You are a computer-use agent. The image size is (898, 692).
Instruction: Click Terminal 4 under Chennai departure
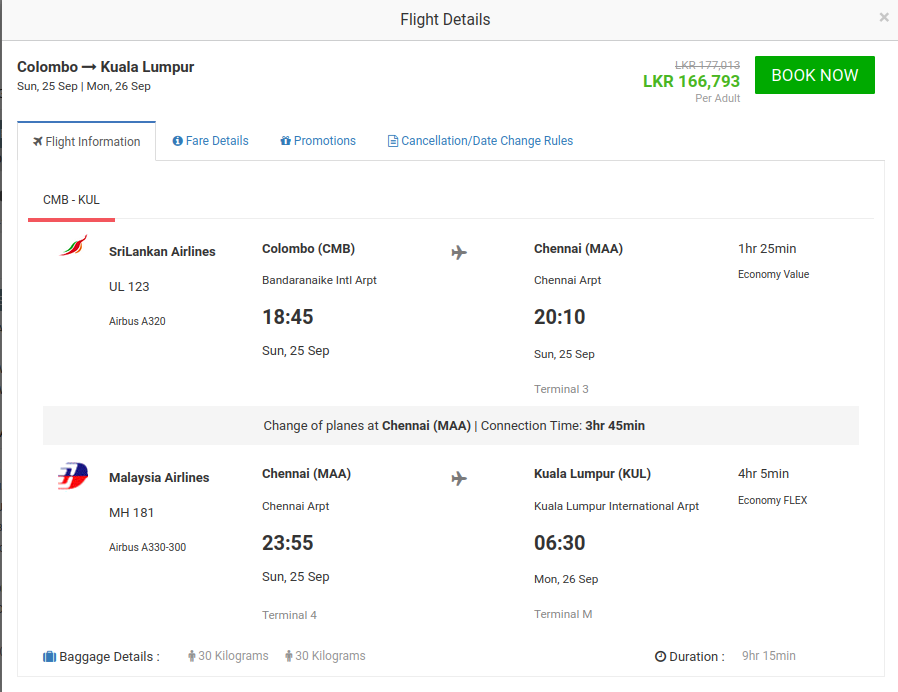point(289,615)
